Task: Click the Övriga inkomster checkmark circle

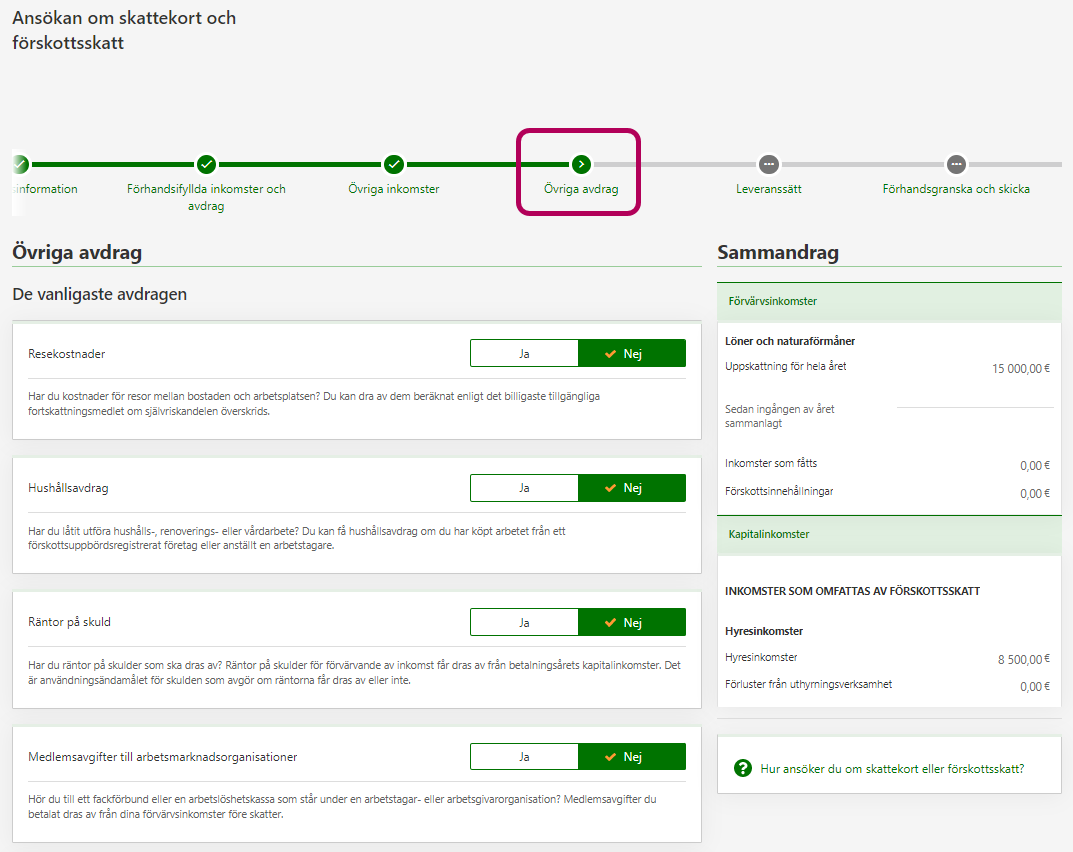Action: 394,164
